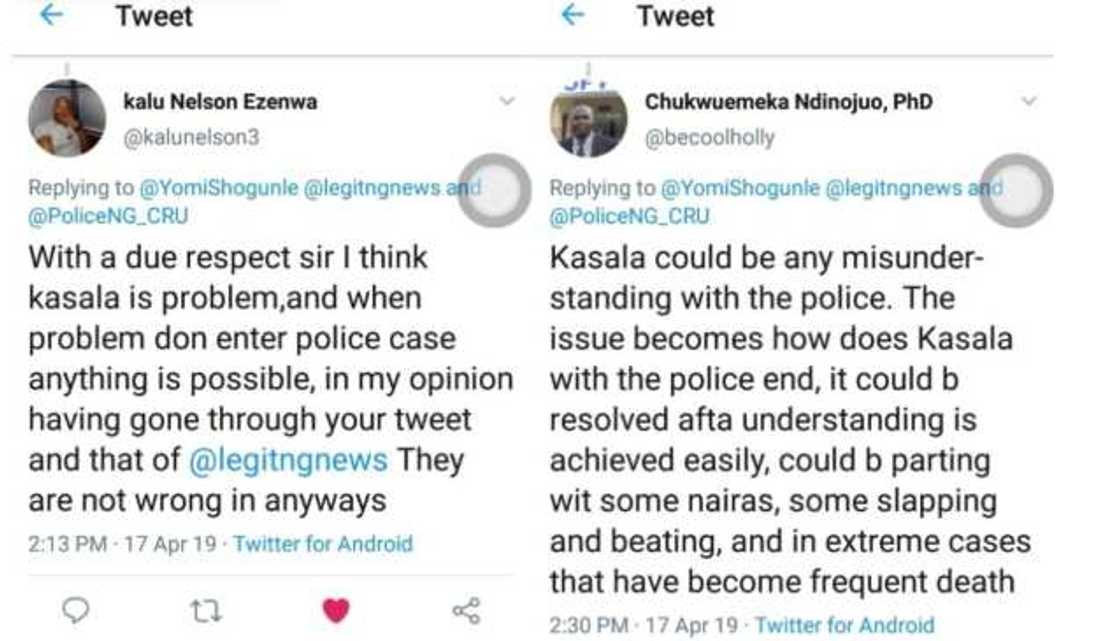Expand options chevron on Chukwuemeka's tweet
The image size is (1120, 641).
[x=1029, y=101]
